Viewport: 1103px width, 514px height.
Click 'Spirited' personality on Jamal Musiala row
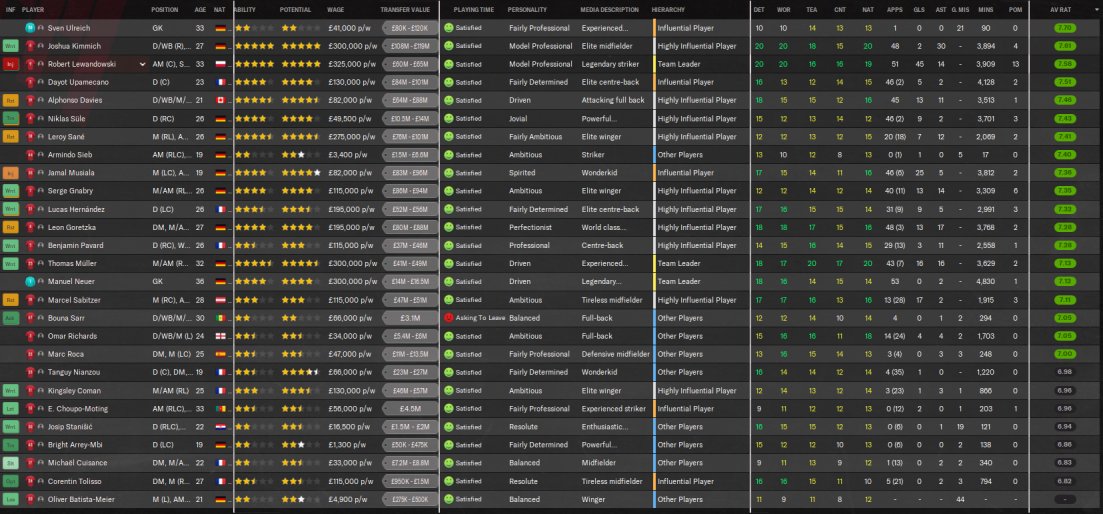coord(522,172)
